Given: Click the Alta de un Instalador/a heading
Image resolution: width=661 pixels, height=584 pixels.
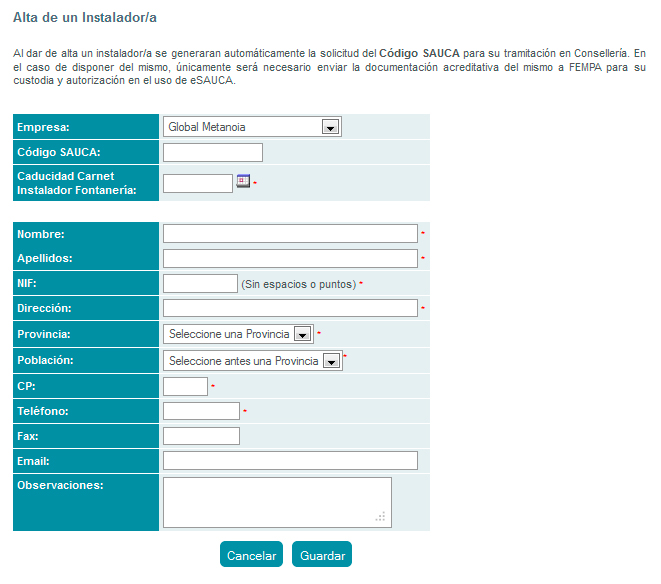Looking at the screenshot, I should click(x=84, y=18).
